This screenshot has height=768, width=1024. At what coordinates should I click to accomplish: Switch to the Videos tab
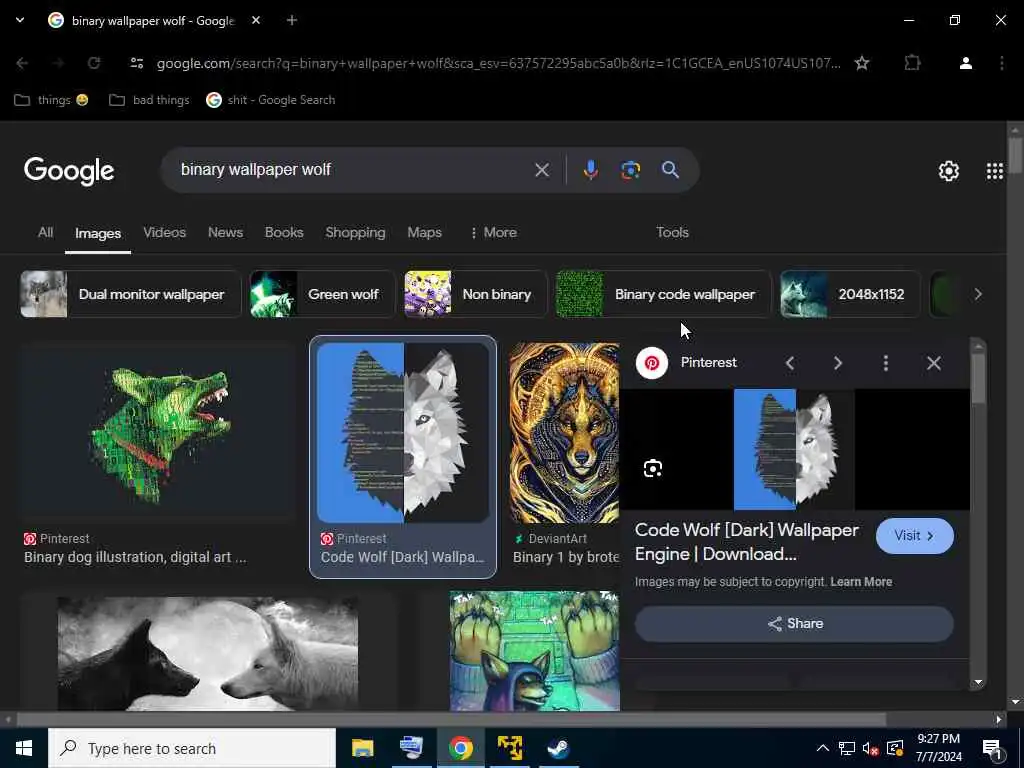(165, 232)
